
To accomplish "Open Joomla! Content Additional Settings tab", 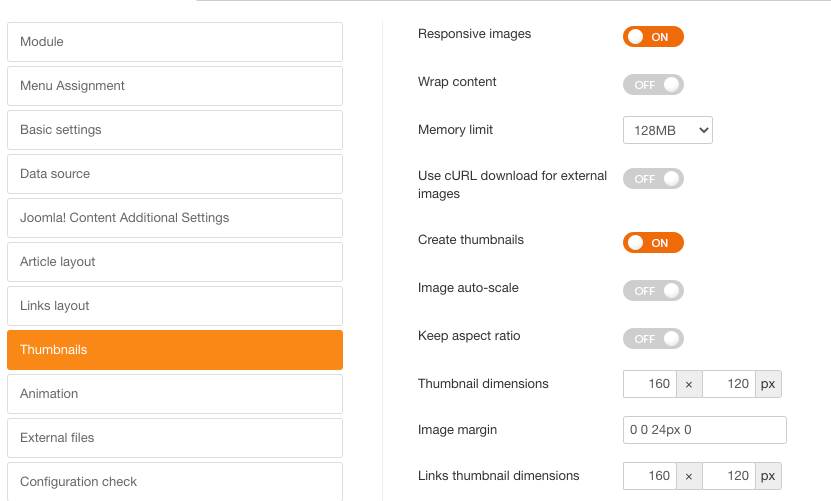I will (x=175, y=218).
